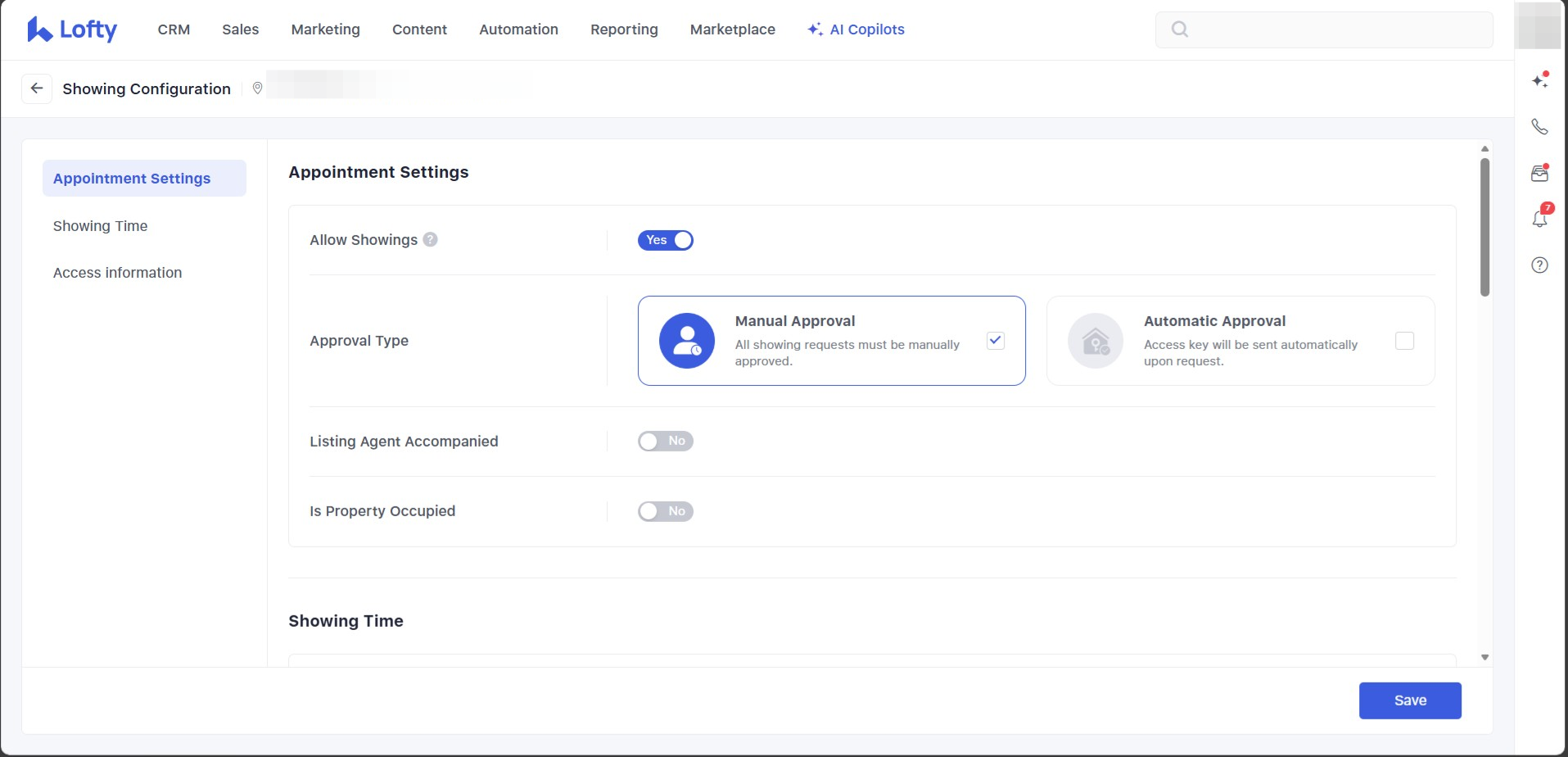Click the Lofty logo
The width and height of the screenshot is (1568, 757).
72,29
